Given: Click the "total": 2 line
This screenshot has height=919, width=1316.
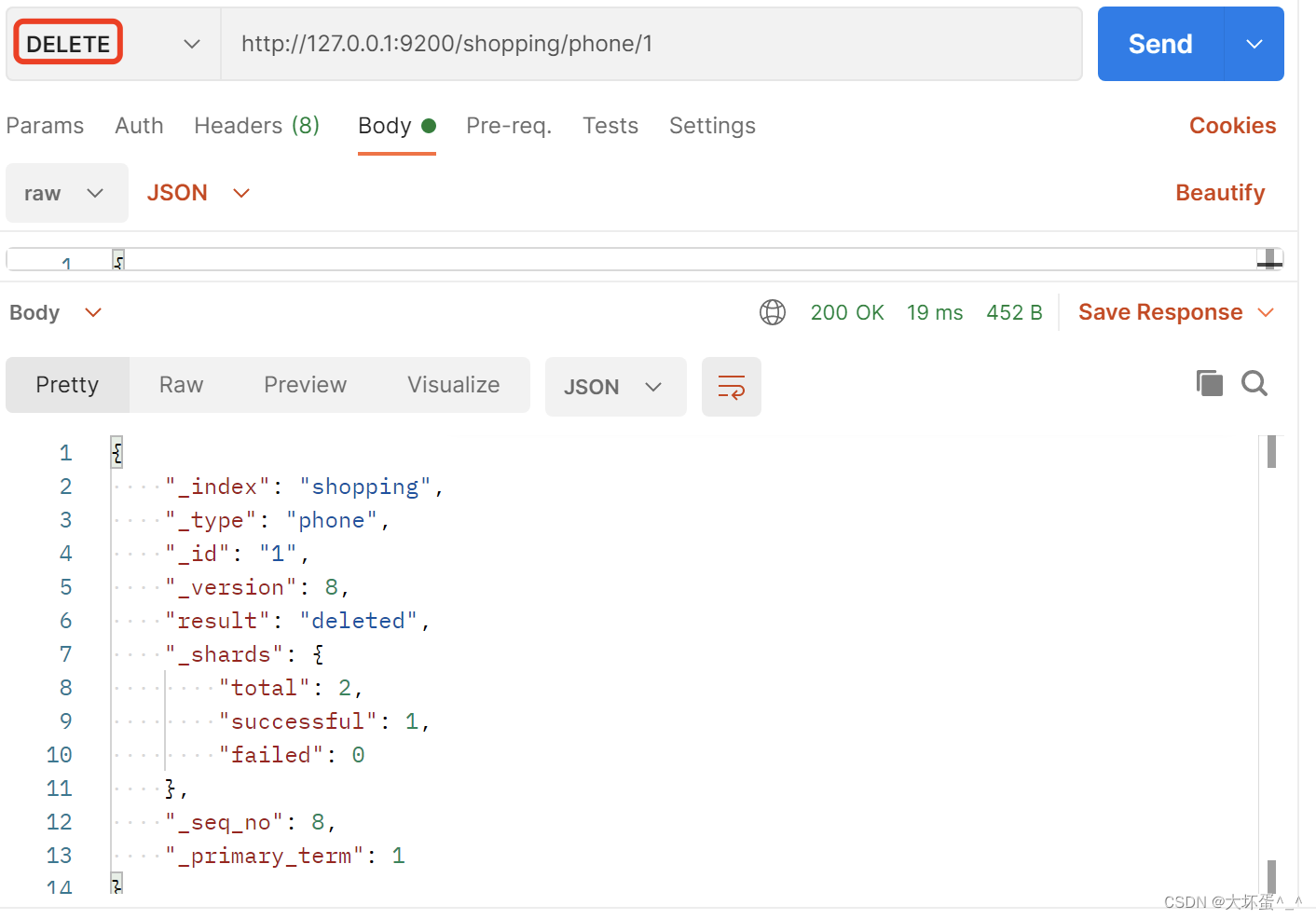Looking at the screenshot, I should 291,688.
